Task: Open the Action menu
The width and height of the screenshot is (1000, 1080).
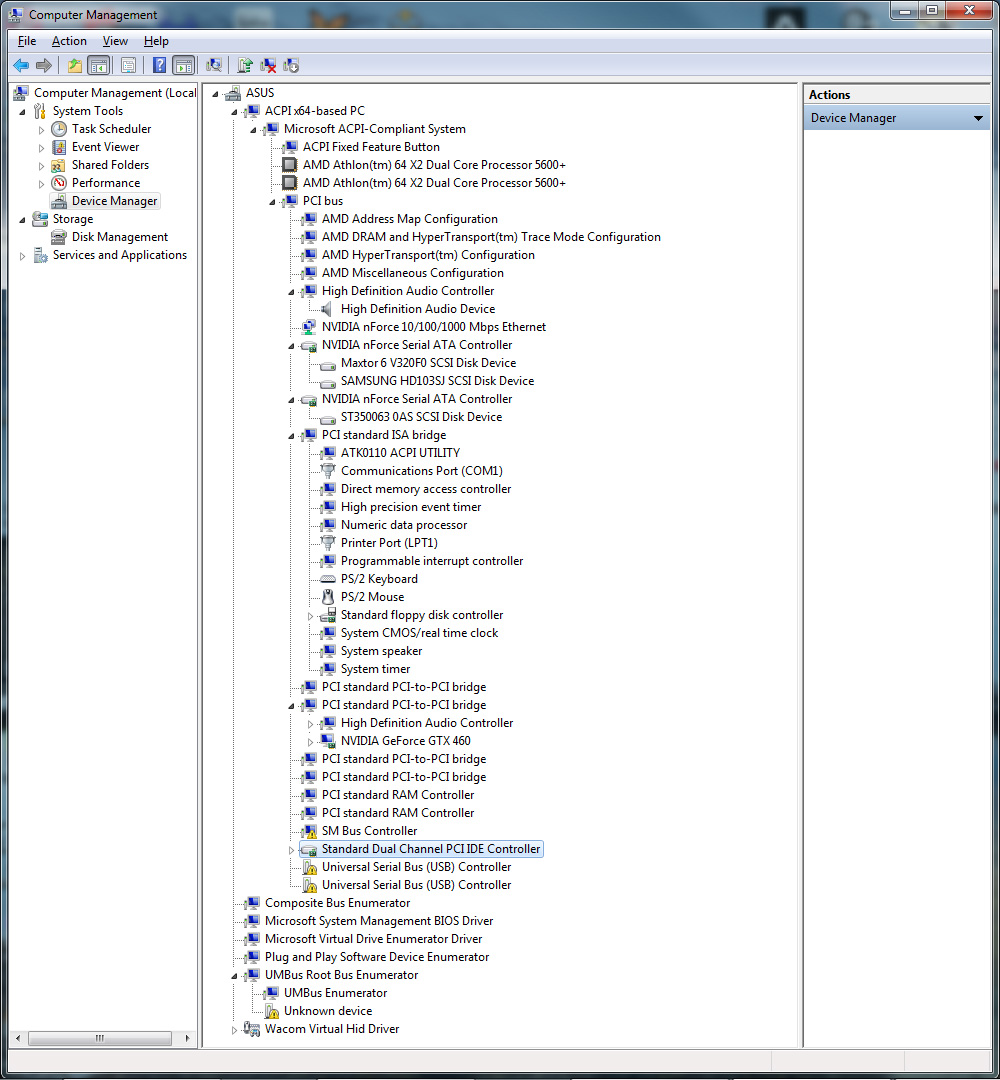Action: tap(69, 41)
